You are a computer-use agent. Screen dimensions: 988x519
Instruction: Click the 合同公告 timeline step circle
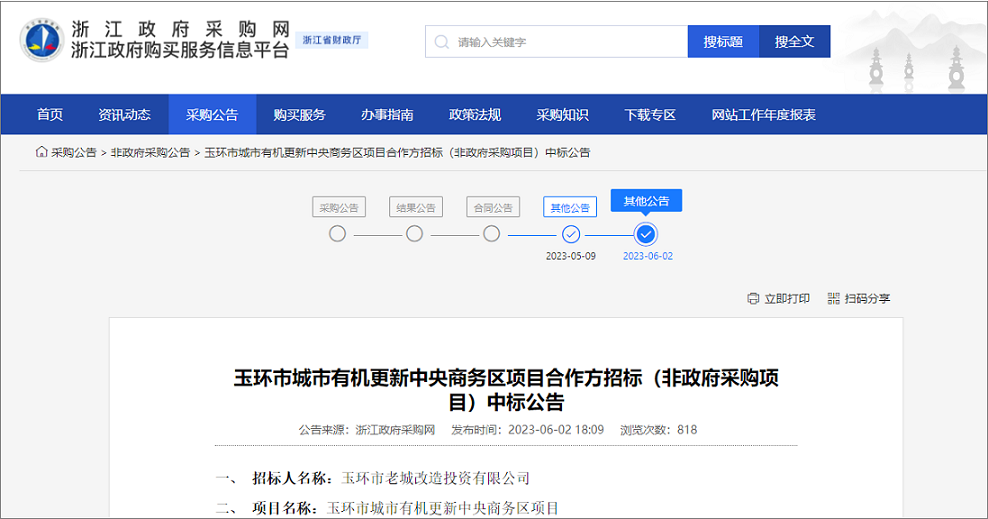click(491, 234)
